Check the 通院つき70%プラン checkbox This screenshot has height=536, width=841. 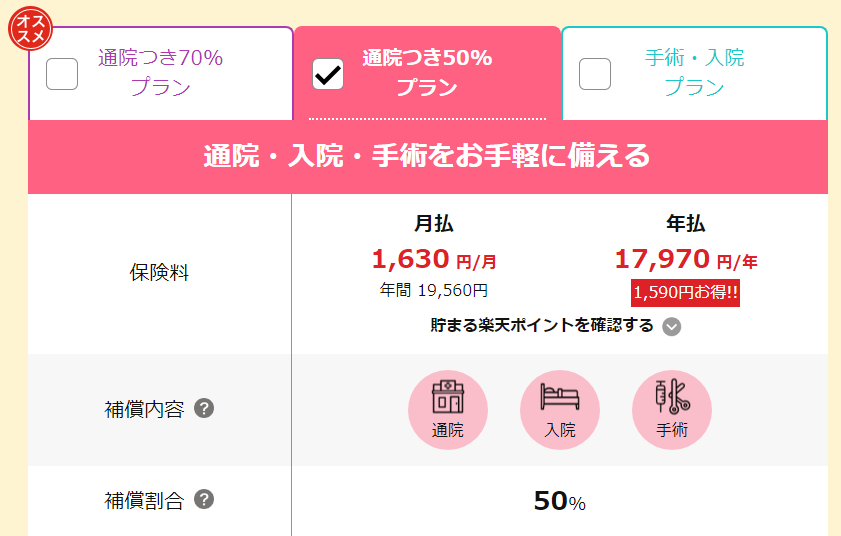(x=62, y=74)
